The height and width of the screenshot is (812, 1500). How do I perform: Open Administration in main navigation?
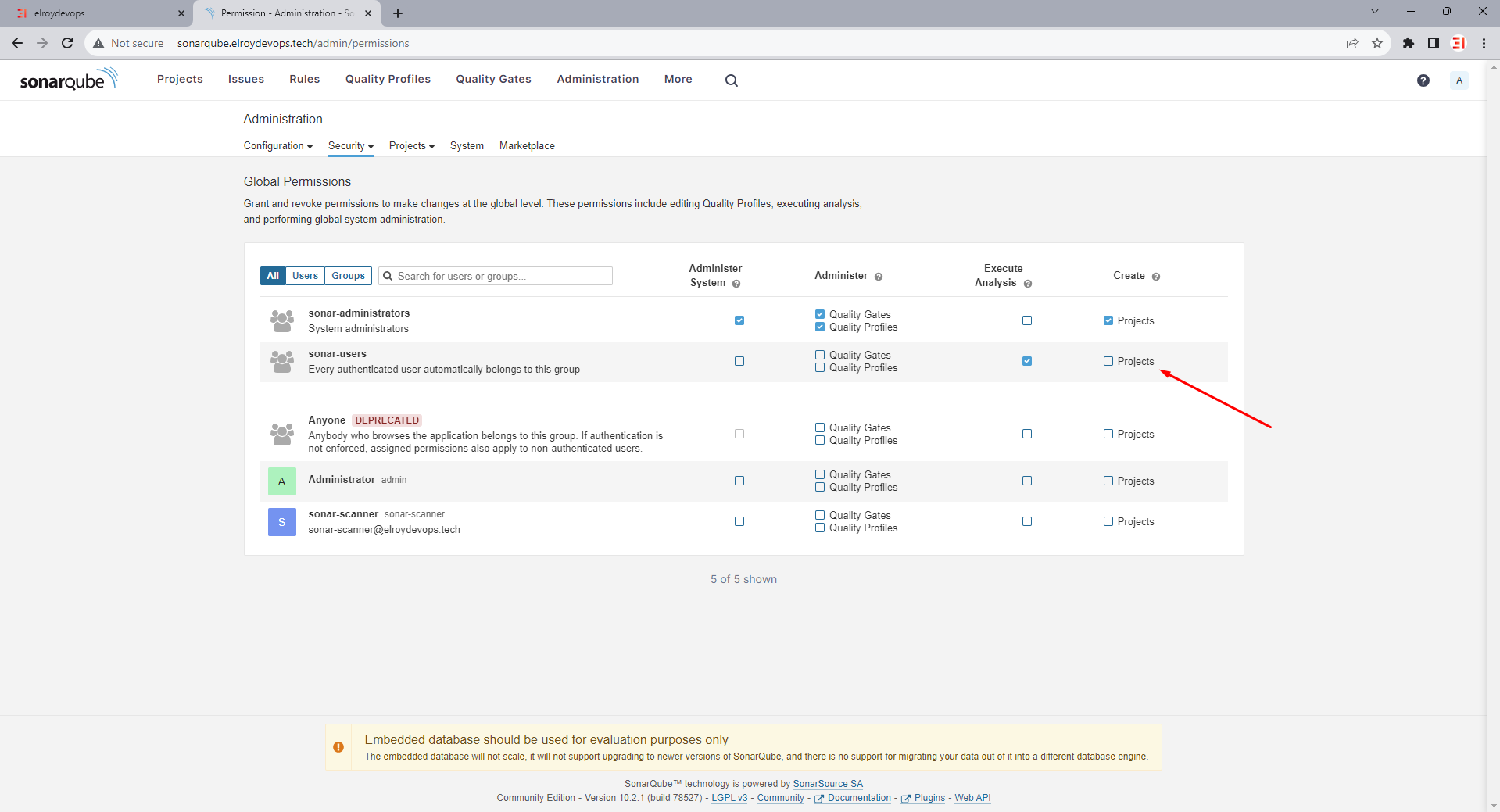[597, 80]
